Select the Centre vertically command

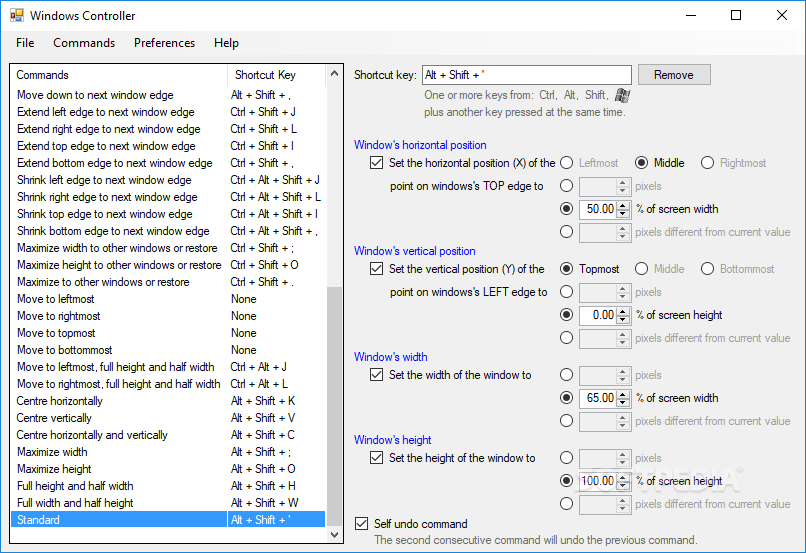(x=168, y=417)
